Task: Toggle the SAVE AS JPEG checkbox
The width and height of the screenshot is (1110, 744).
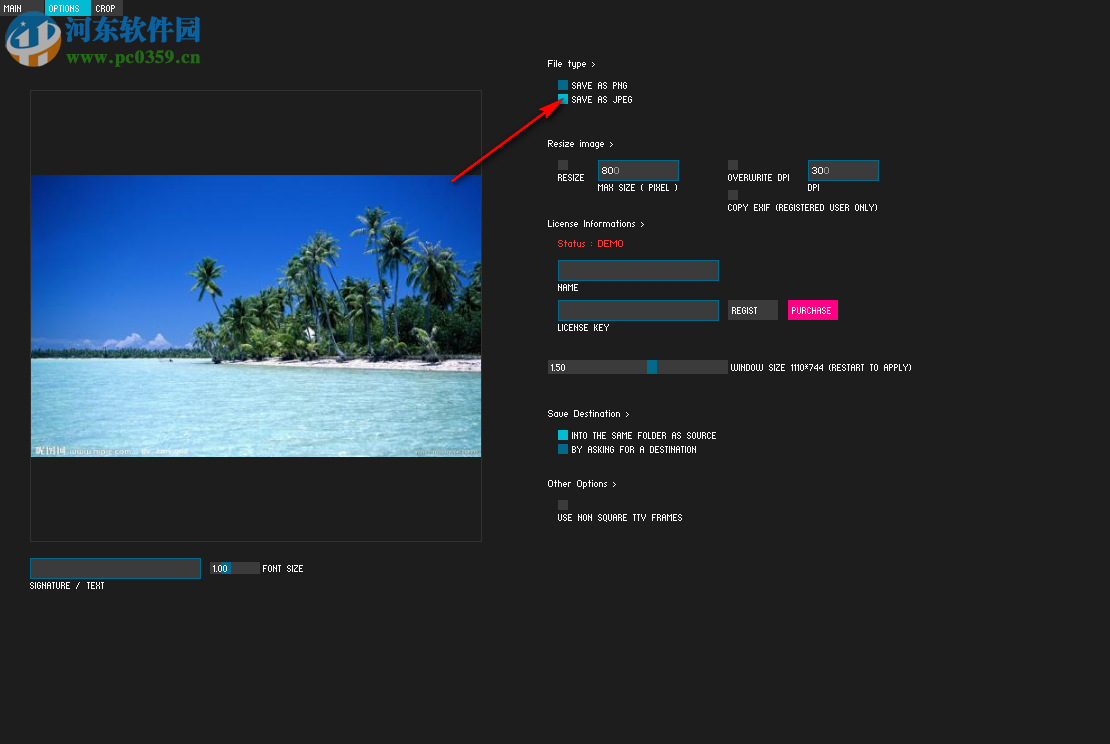Action: (x=563, y=99)
